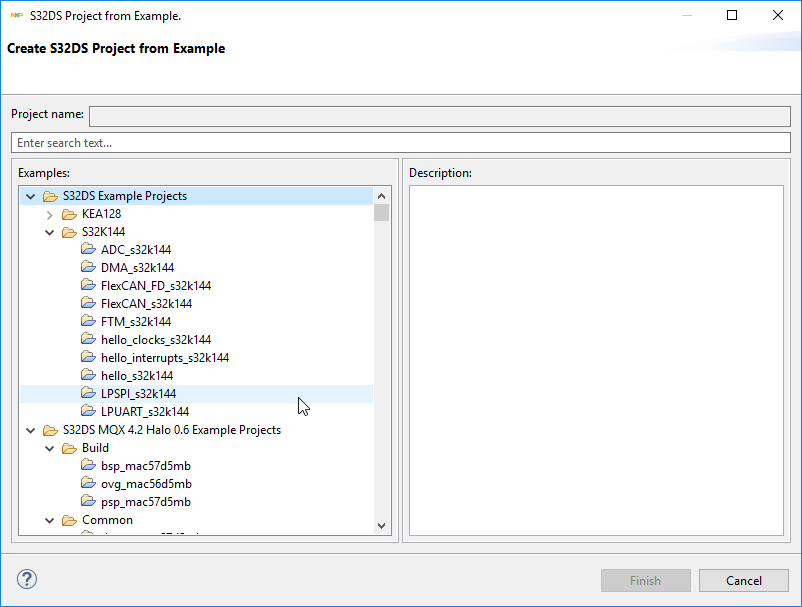The width and height of the screenshot is (802, 607).
Task: Click the Project name input field
Action: tap(440, 116)
